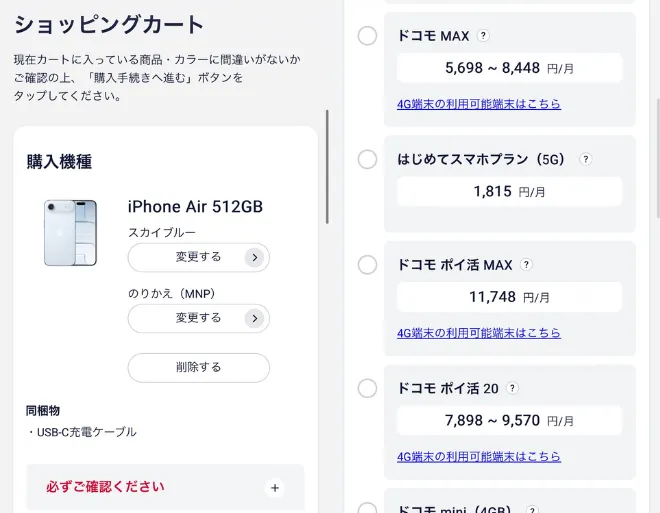Choose the ドコモ ポイ活 MAX radio button
The width and height of the screenshot is (660, 513).
coord(367,265)
